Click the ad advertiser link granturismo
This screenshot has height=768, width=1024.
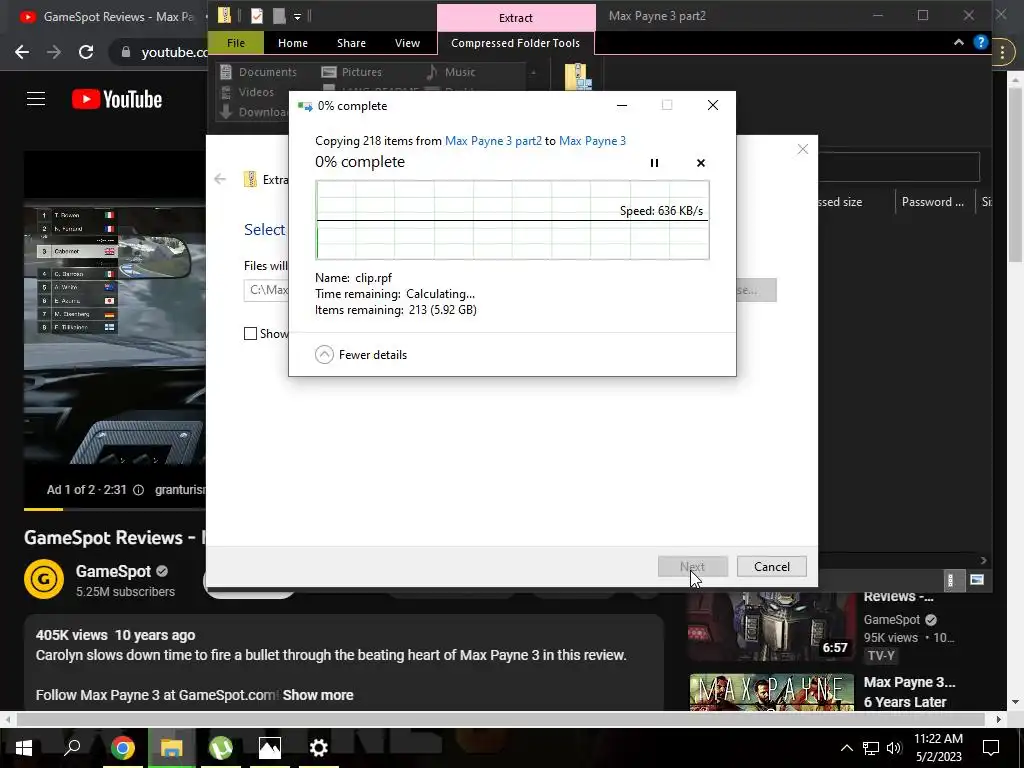[180, 490]
